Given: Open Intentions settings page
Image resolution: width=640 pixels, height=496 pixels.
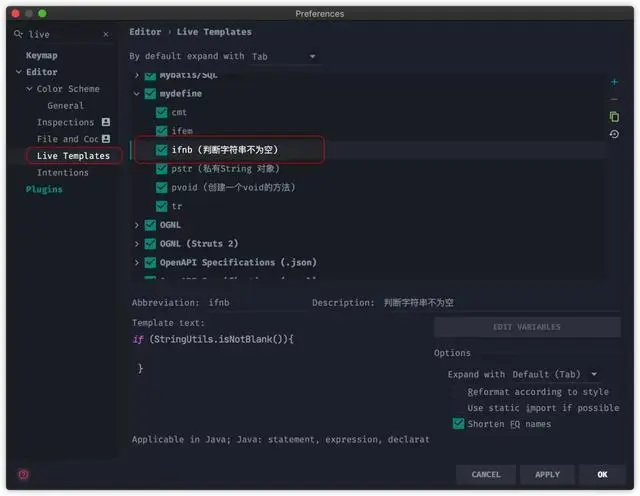Looking at the screenshot, I should coord(62,173).
